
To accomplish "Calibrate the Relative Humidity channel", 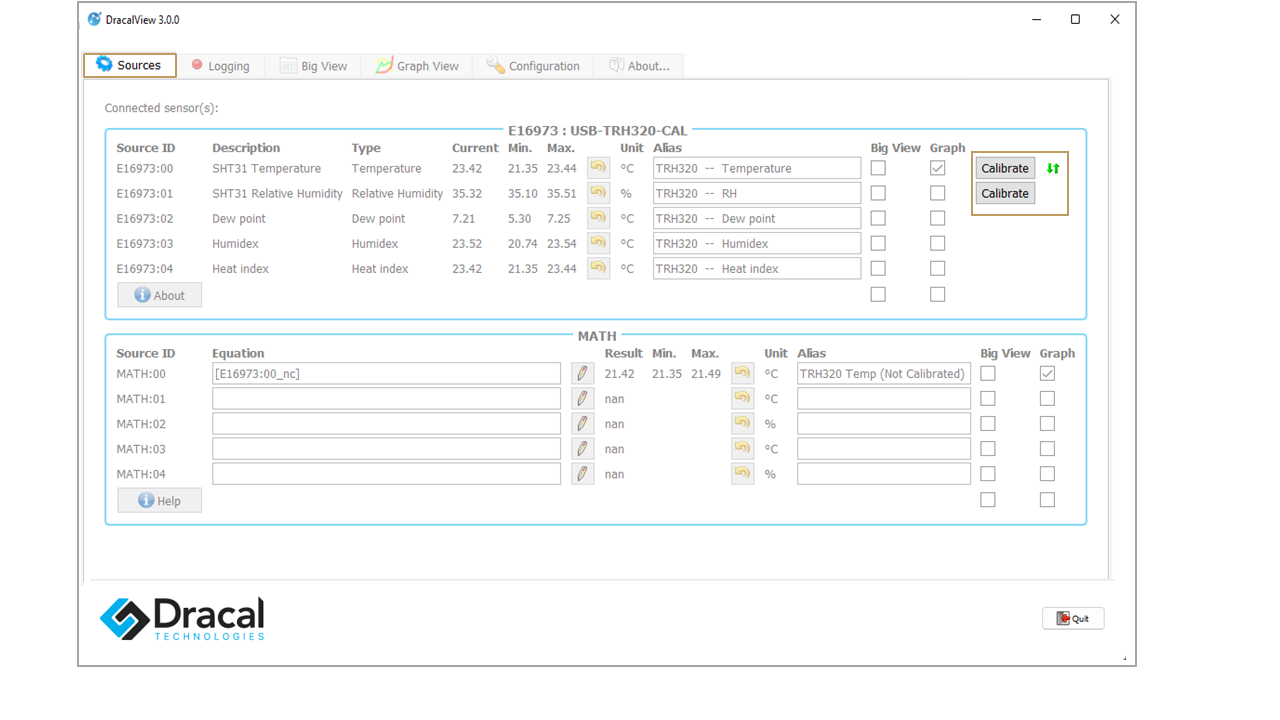I will click(x=1005, y=193).
